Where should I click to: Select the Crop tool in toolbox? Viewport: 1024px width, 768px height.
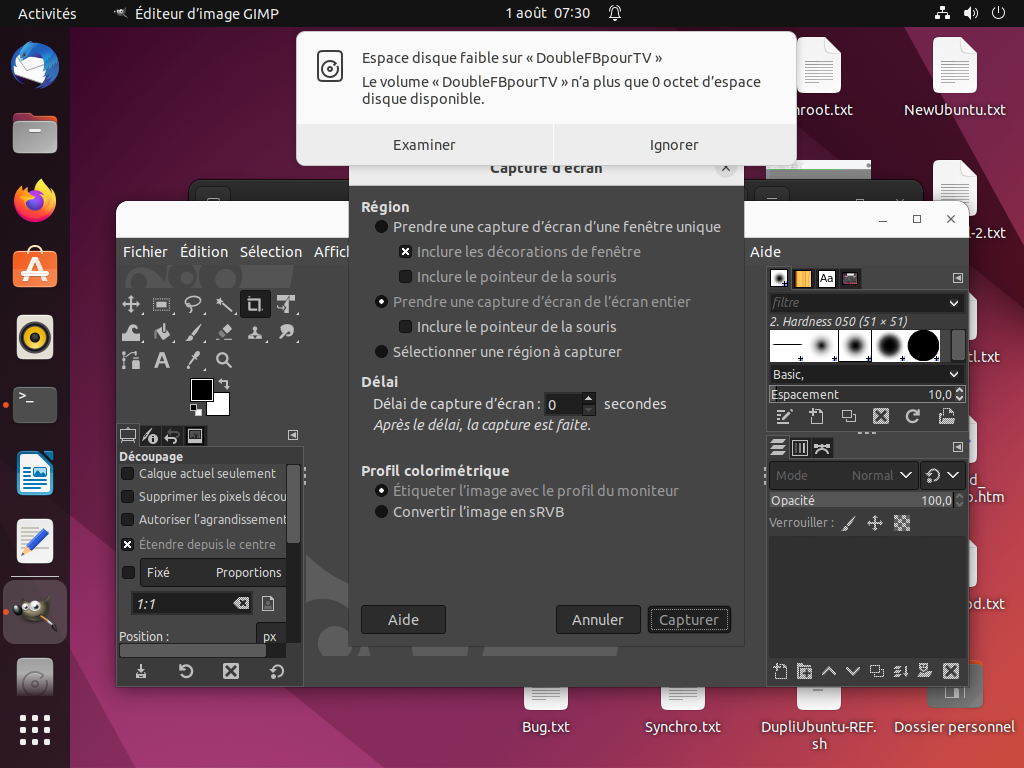tap(255, 304)
